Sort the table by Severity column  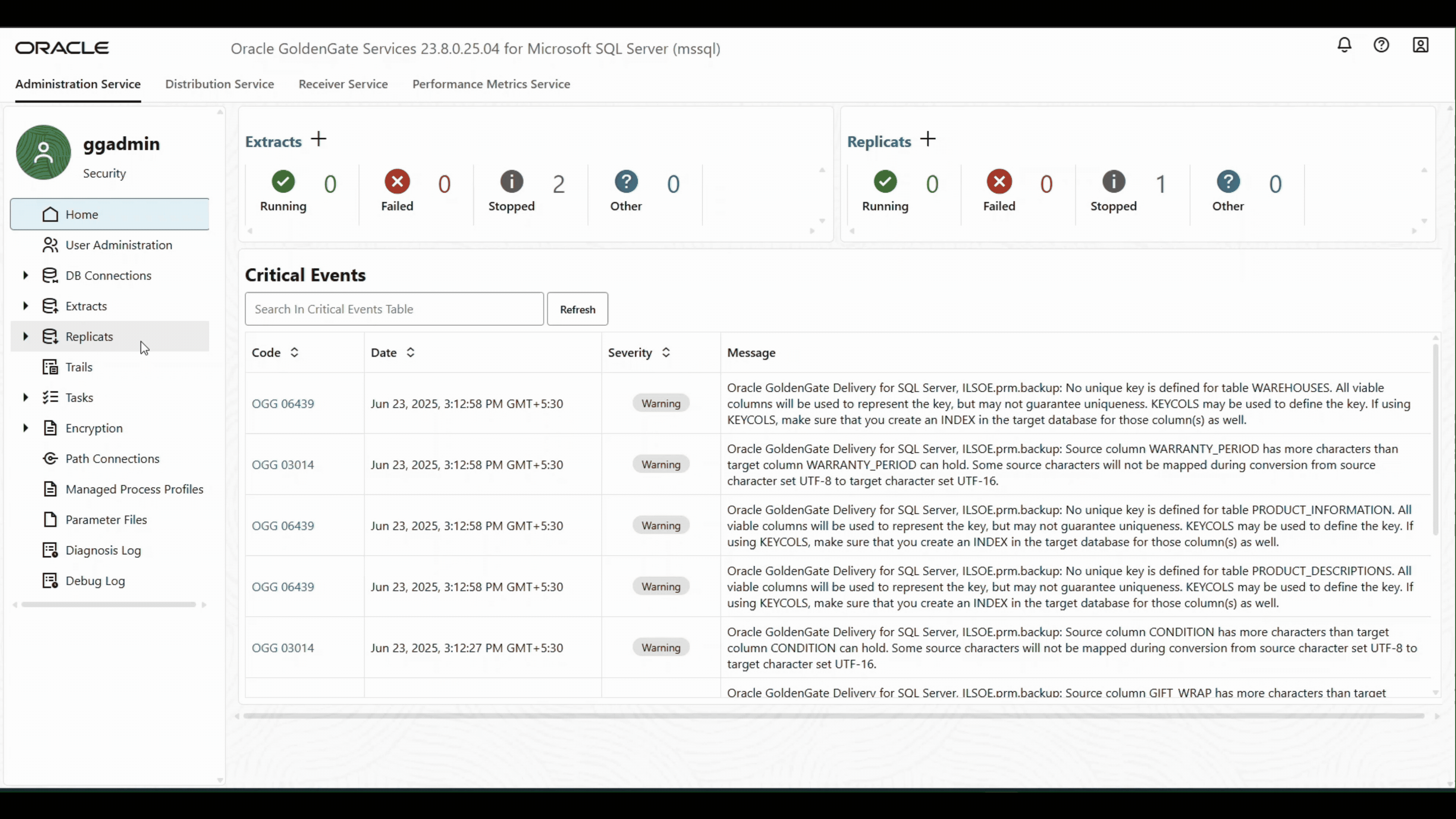666,353
